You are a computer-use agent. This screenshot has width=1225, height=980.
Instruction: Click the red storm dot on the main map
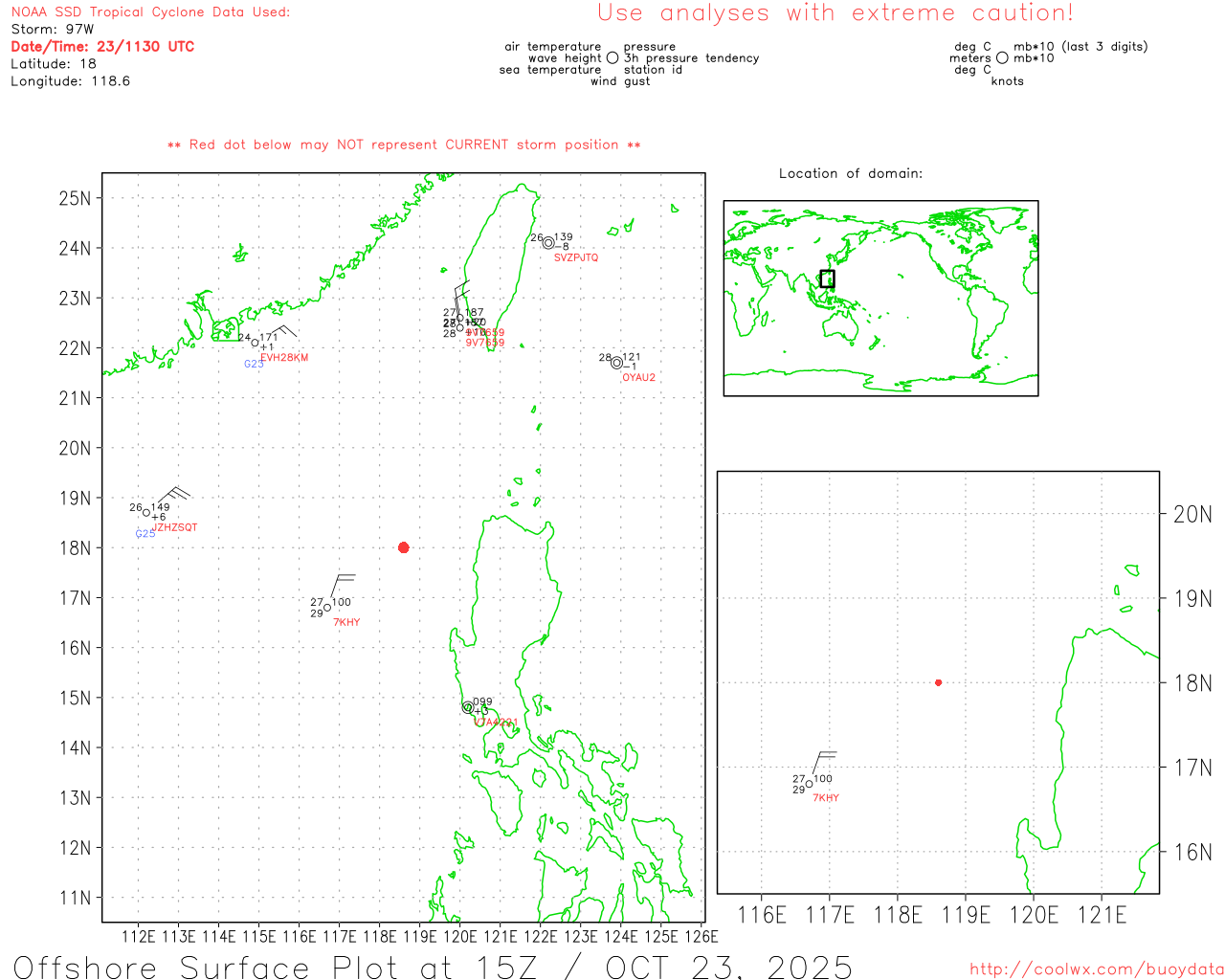tap(403, 547)
